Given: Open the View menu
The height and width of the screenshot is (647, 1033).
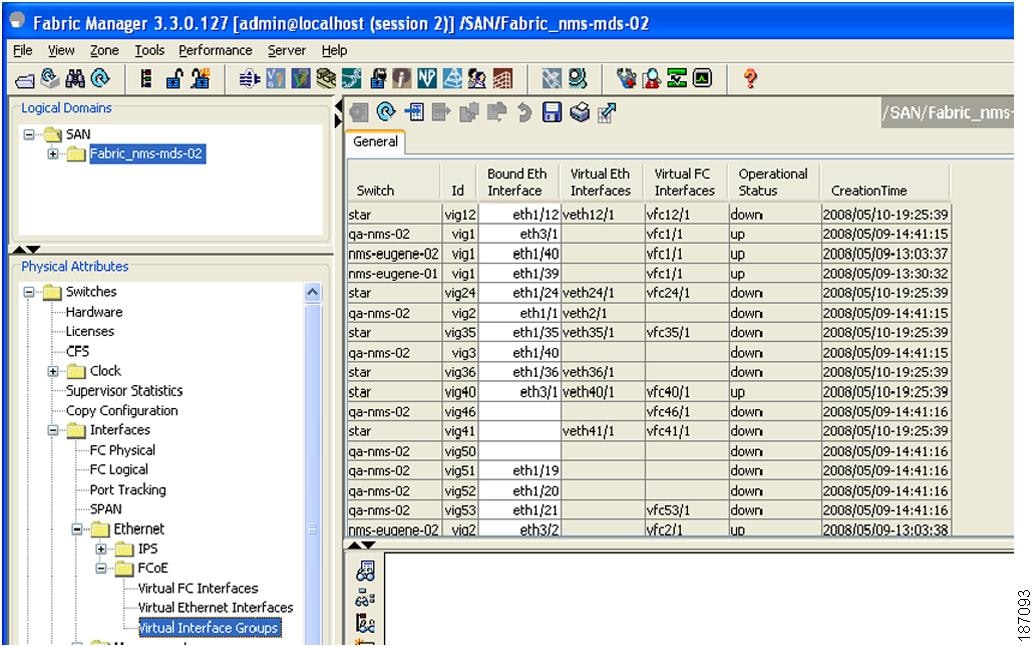Looking at the screenshot, I should 61,50.
